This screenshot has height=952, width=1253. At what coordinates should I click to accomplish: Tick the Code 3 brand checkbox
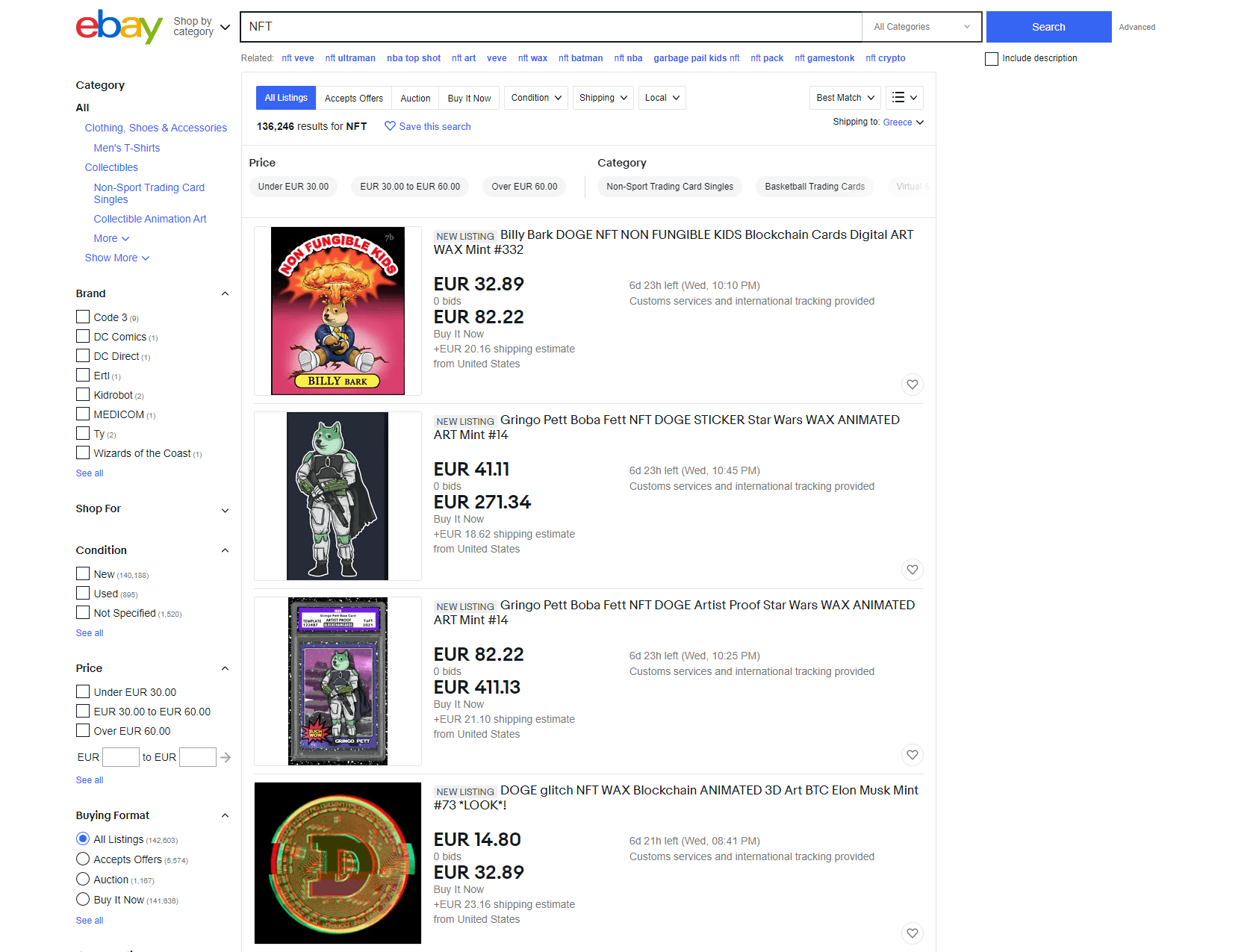(x=83, y=317)
